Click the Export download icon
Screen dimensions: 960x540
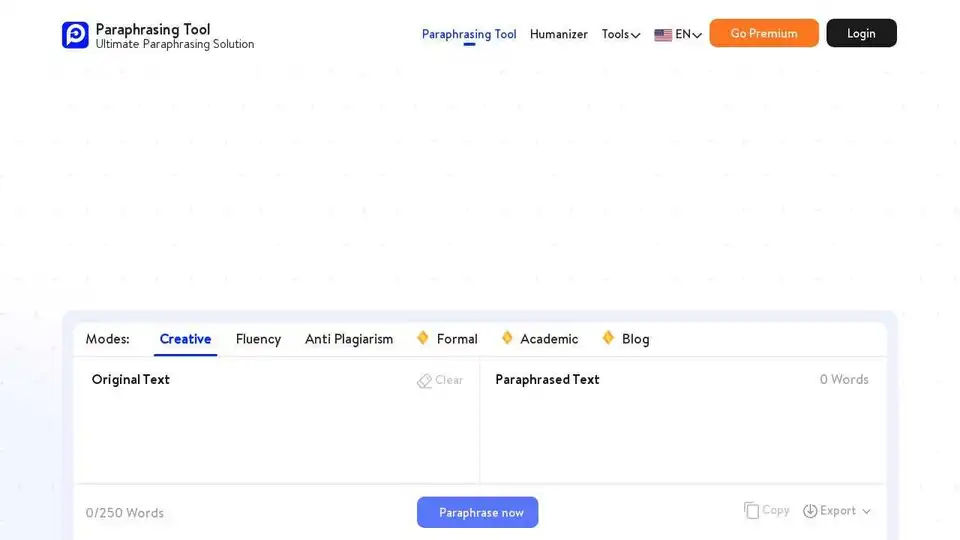pyautogui.click(x=810, y=511)
